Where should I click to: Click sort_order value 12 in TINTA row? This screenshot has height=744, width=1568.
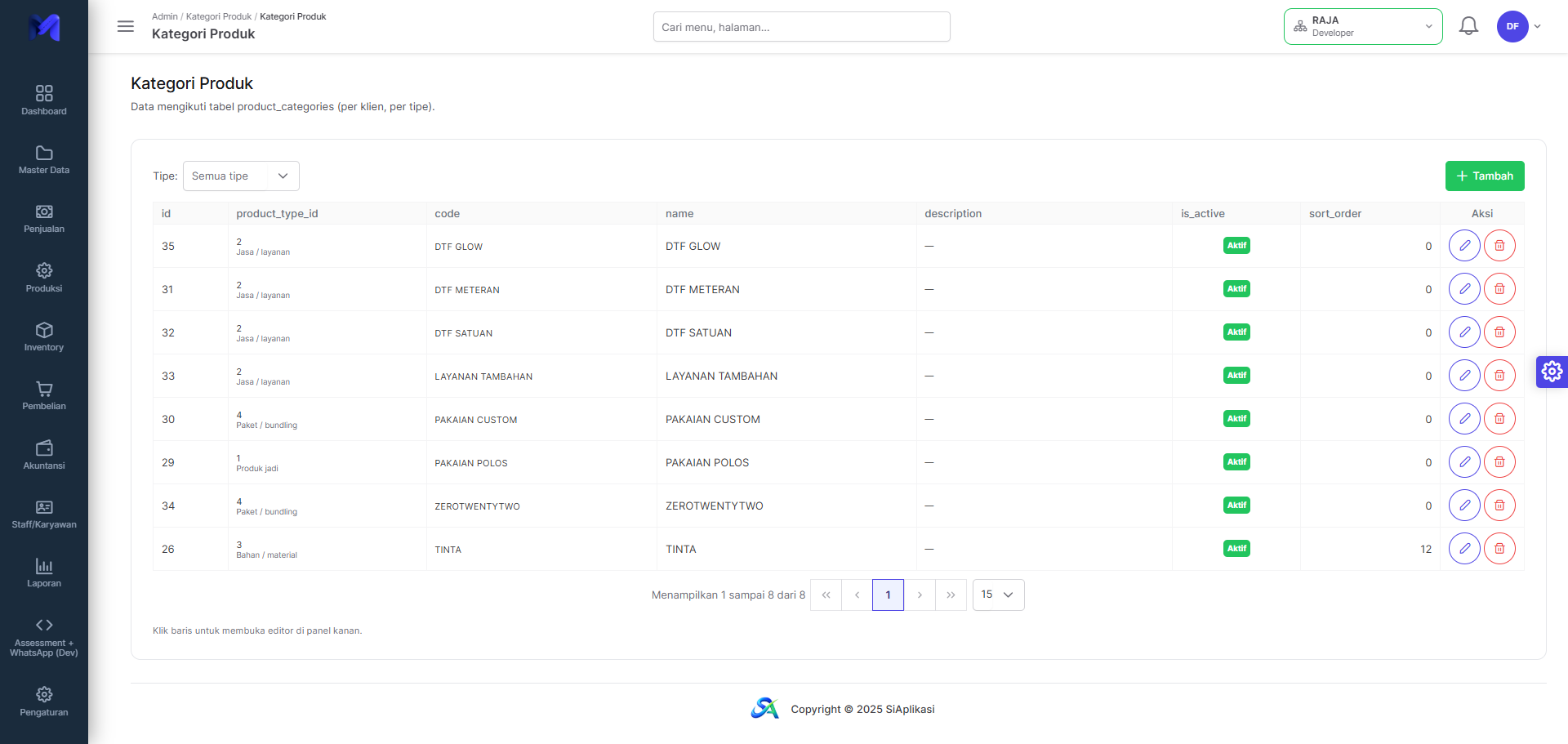(x=1426, y=550)
